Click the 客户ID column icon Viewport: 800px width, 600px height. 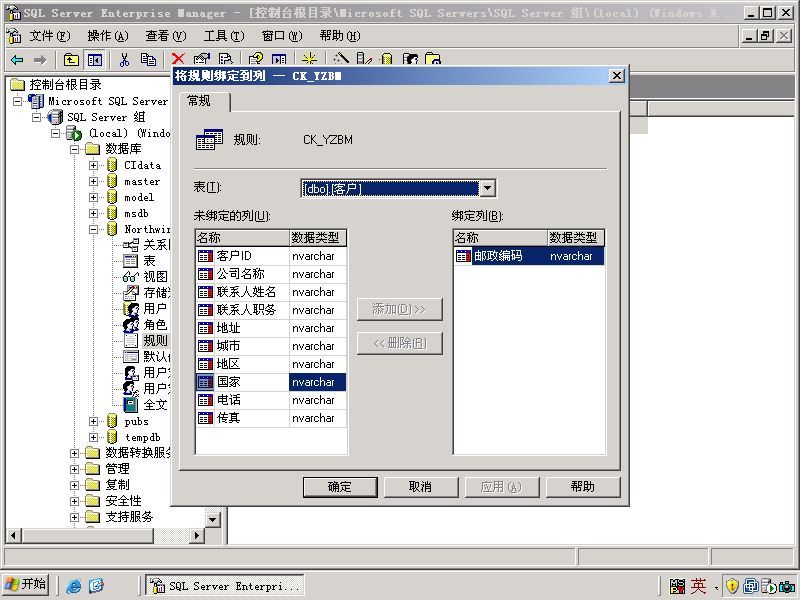(205, 256)
